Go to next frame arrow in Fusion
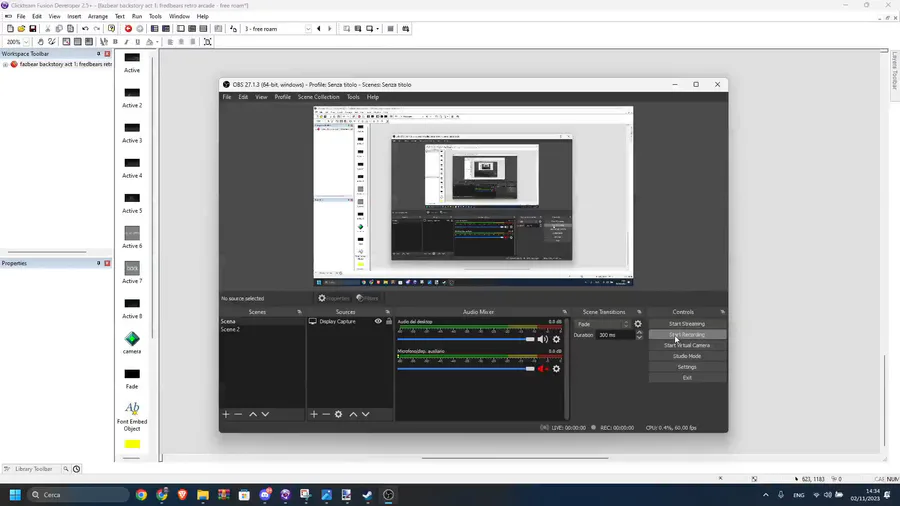The width and height of the screenshot is (900, 506). pyautogui.click(x=329, y=29)
